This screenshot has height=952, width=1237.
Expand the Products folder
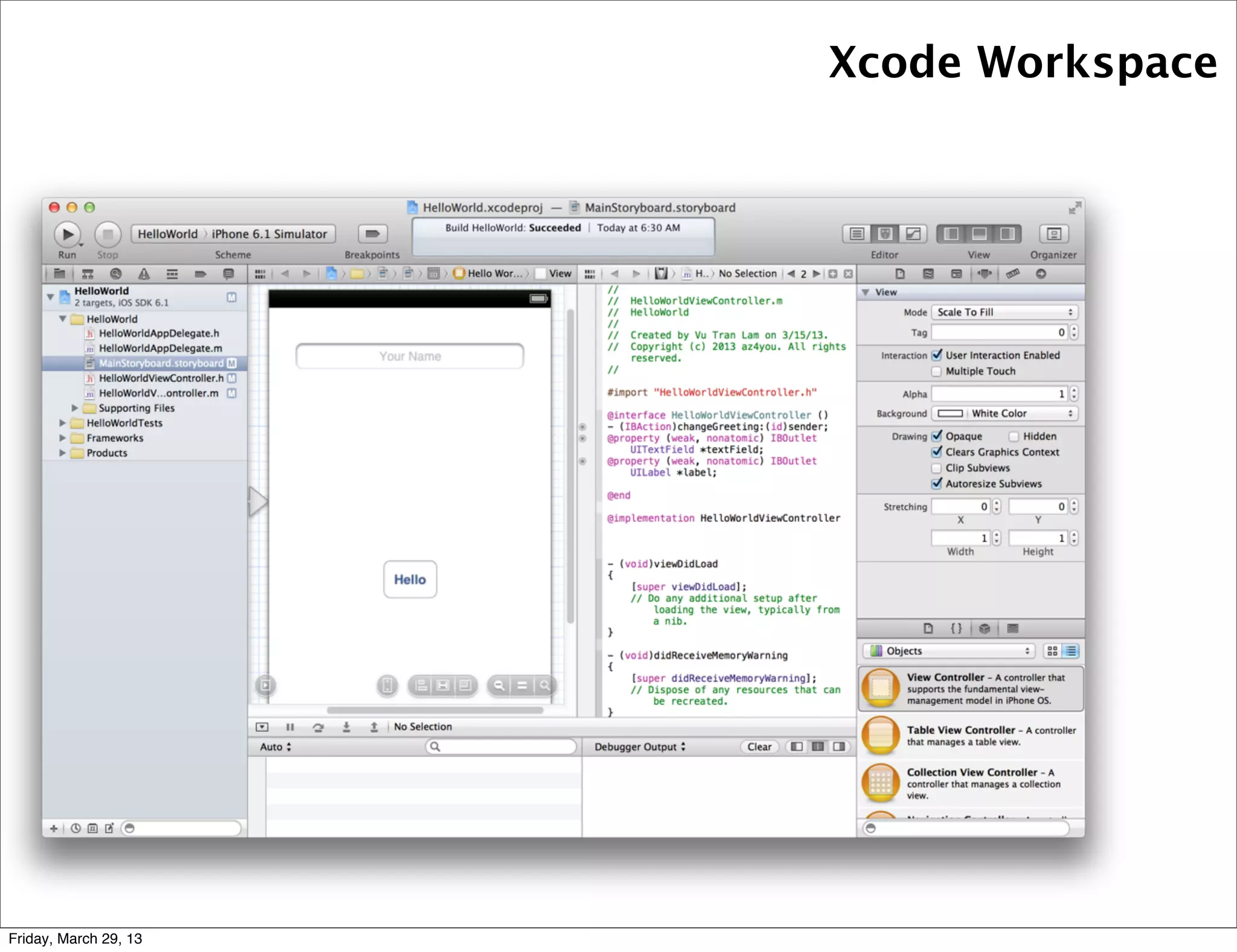click(62, 452)
